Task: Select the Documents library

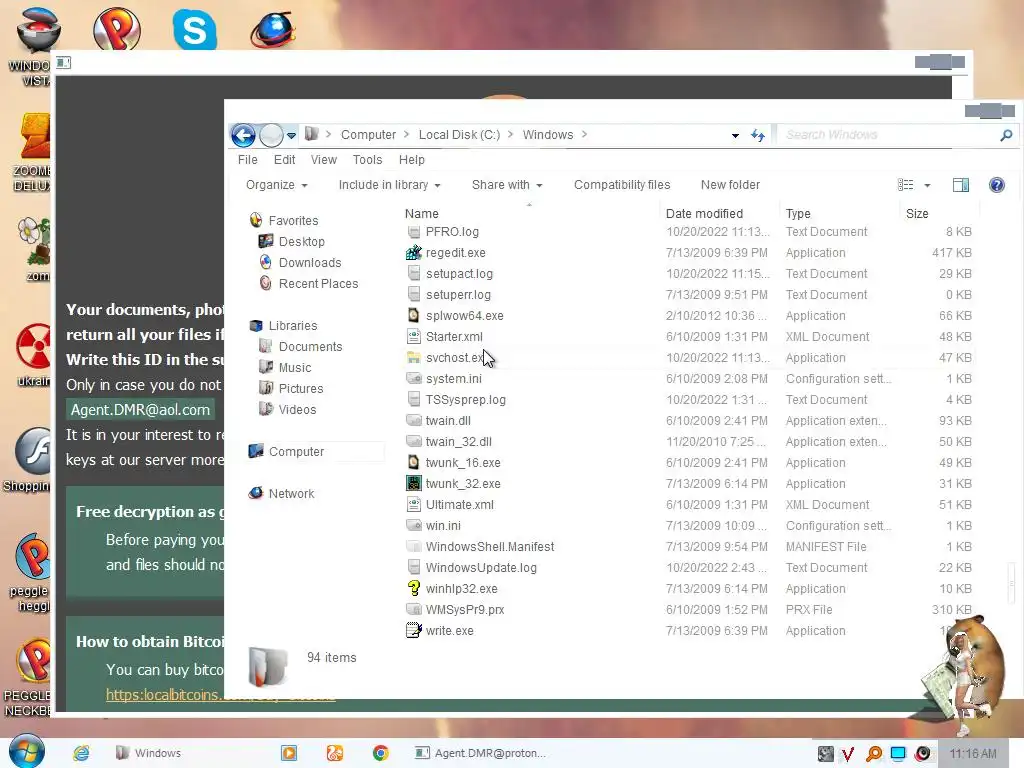Action: point(310,346)
